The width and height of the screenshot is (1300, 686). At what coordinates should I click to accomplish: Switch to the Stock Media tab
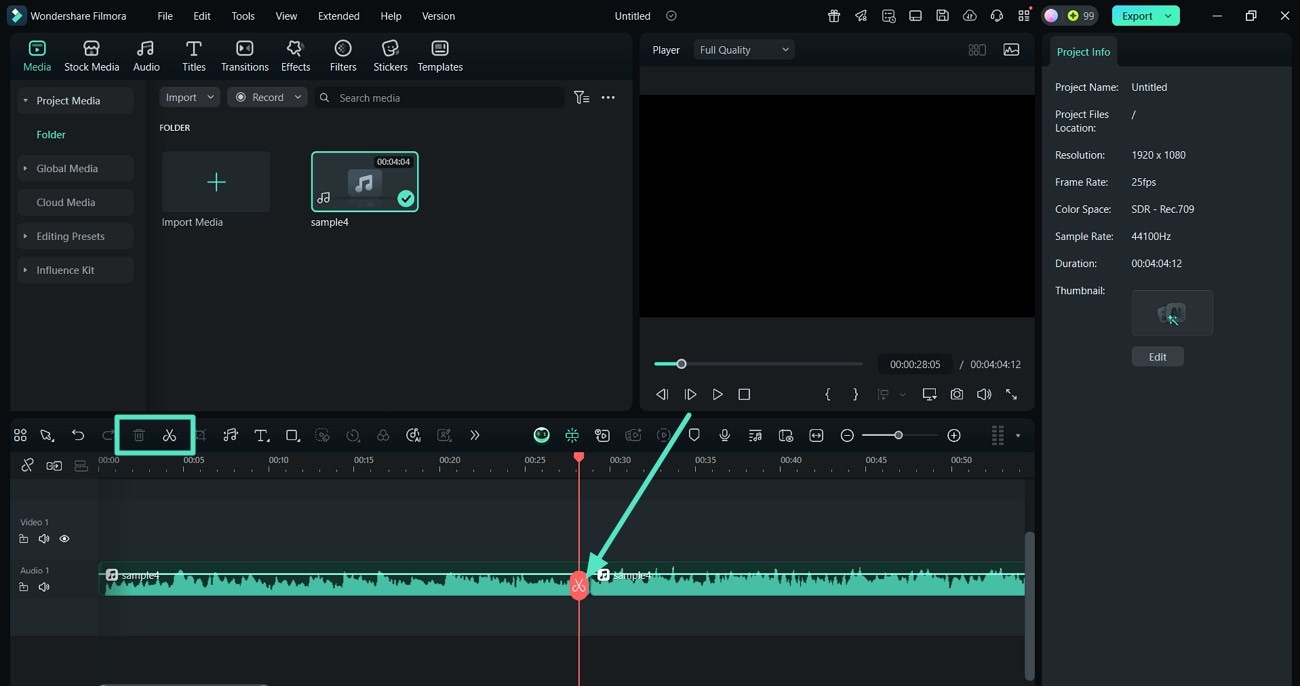[91, 56]
